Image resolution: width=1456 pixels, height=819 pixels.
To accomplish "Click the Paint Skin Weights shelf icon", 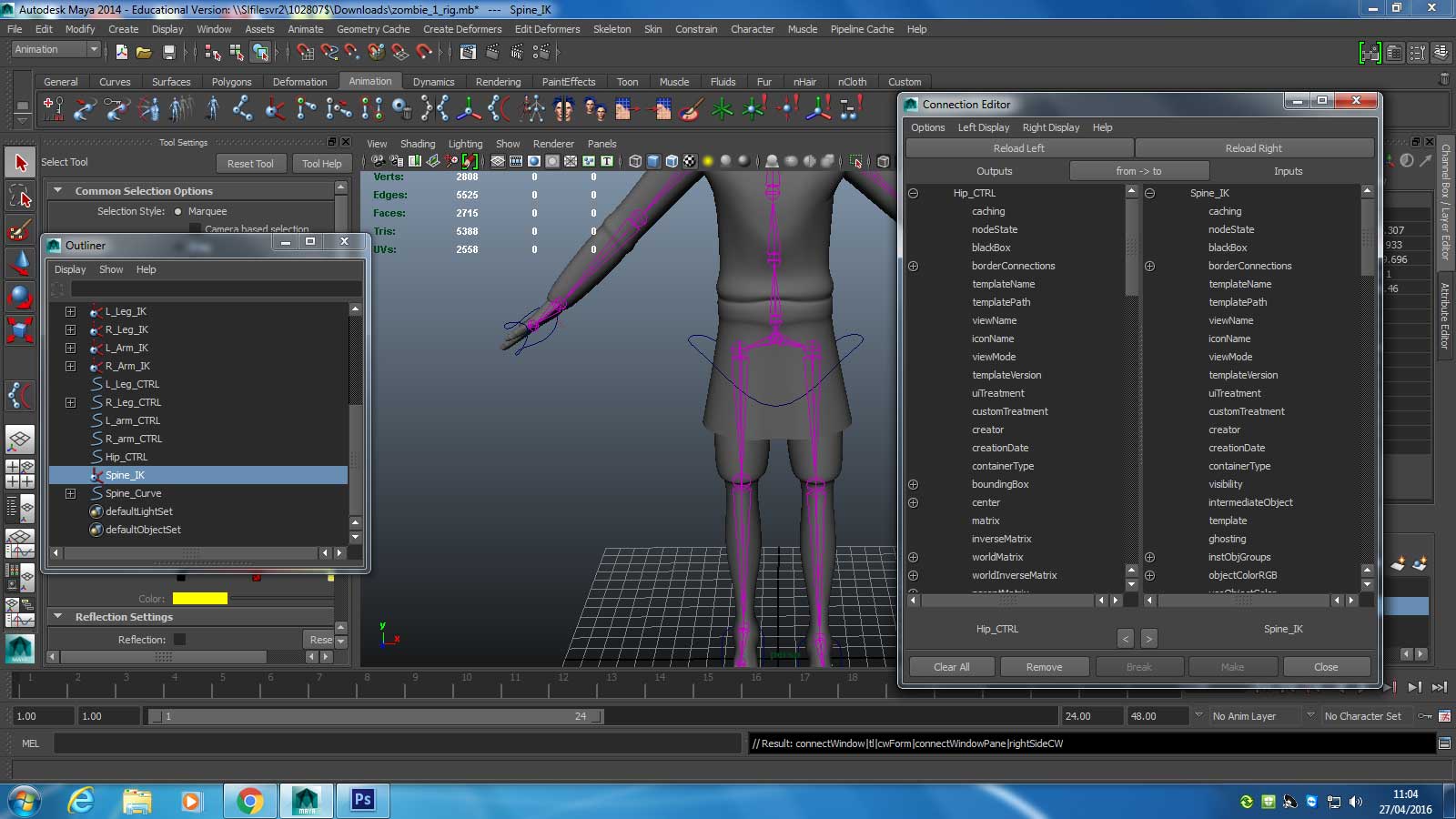I will pyautogui.click(x=692, y=109).
